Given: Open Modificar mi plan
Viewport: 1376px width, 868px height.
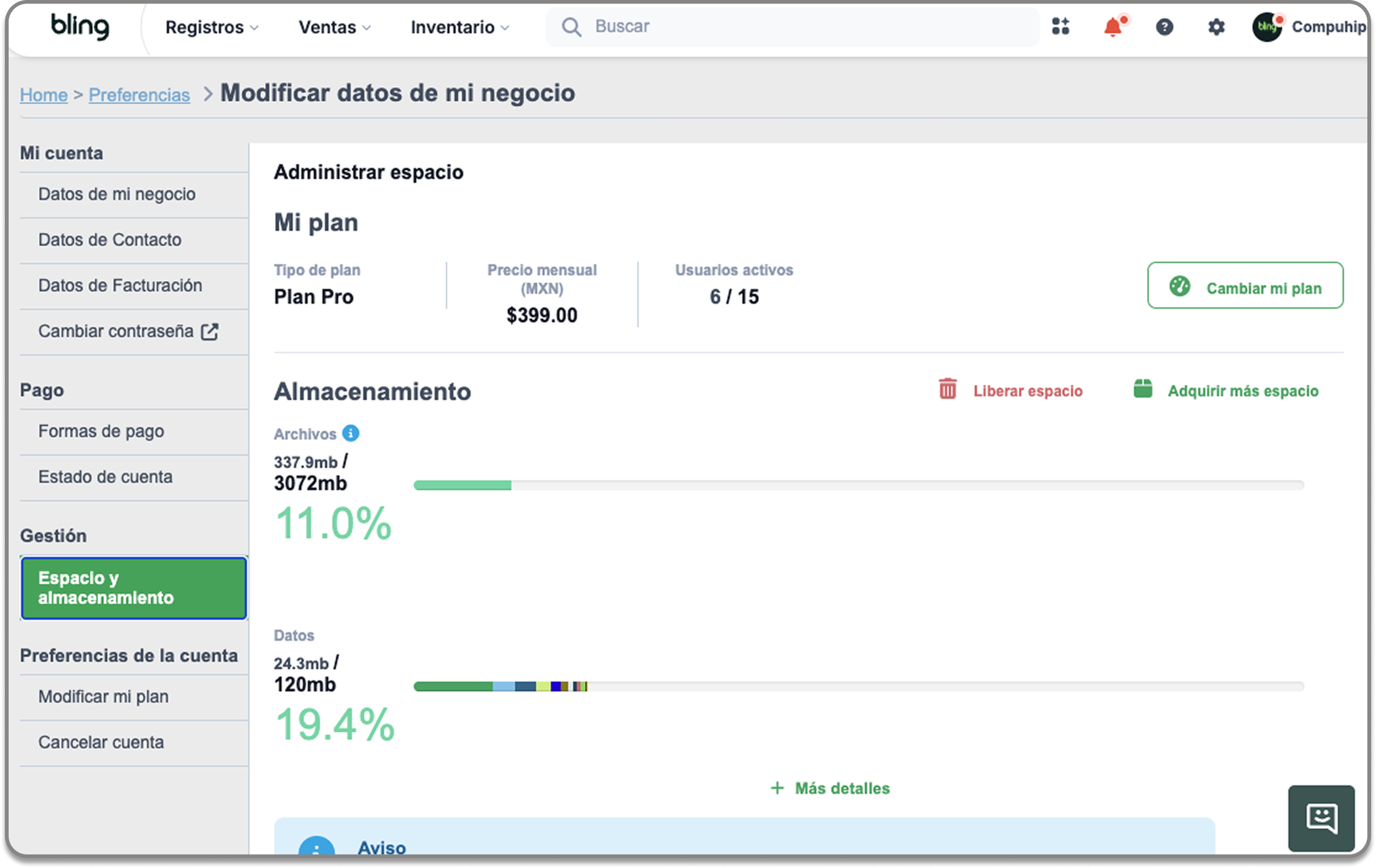Looking at the screenshot, I should (134, 697).
